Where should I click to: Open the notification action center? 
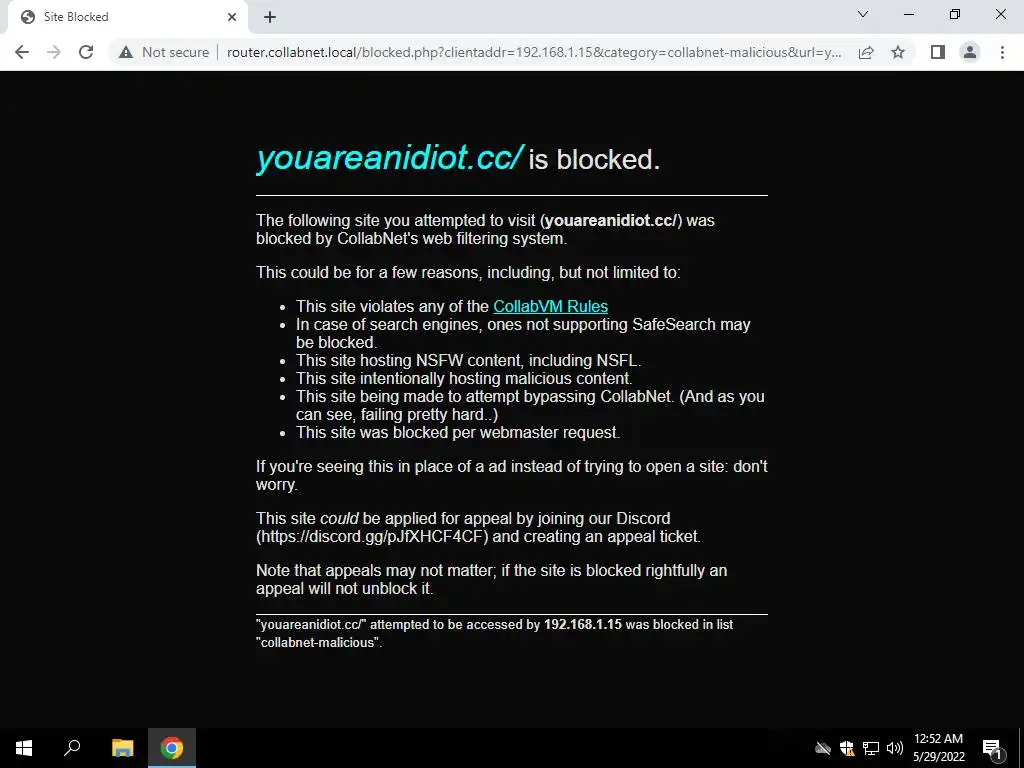click(x=992, y=748)
